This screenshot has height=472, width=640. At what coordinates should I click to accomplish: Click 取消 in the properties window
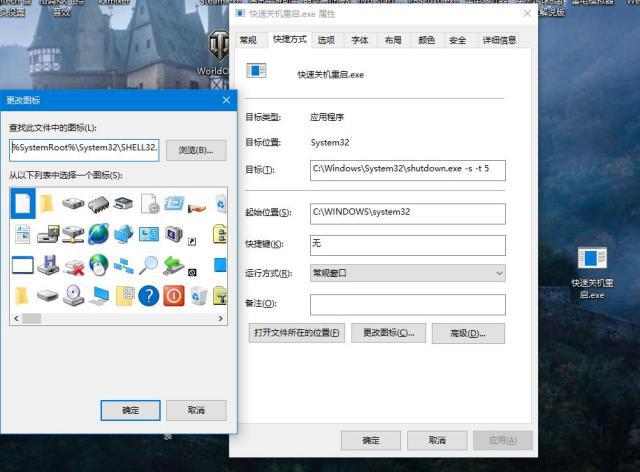pyautogui.click(x=437, y=440)
